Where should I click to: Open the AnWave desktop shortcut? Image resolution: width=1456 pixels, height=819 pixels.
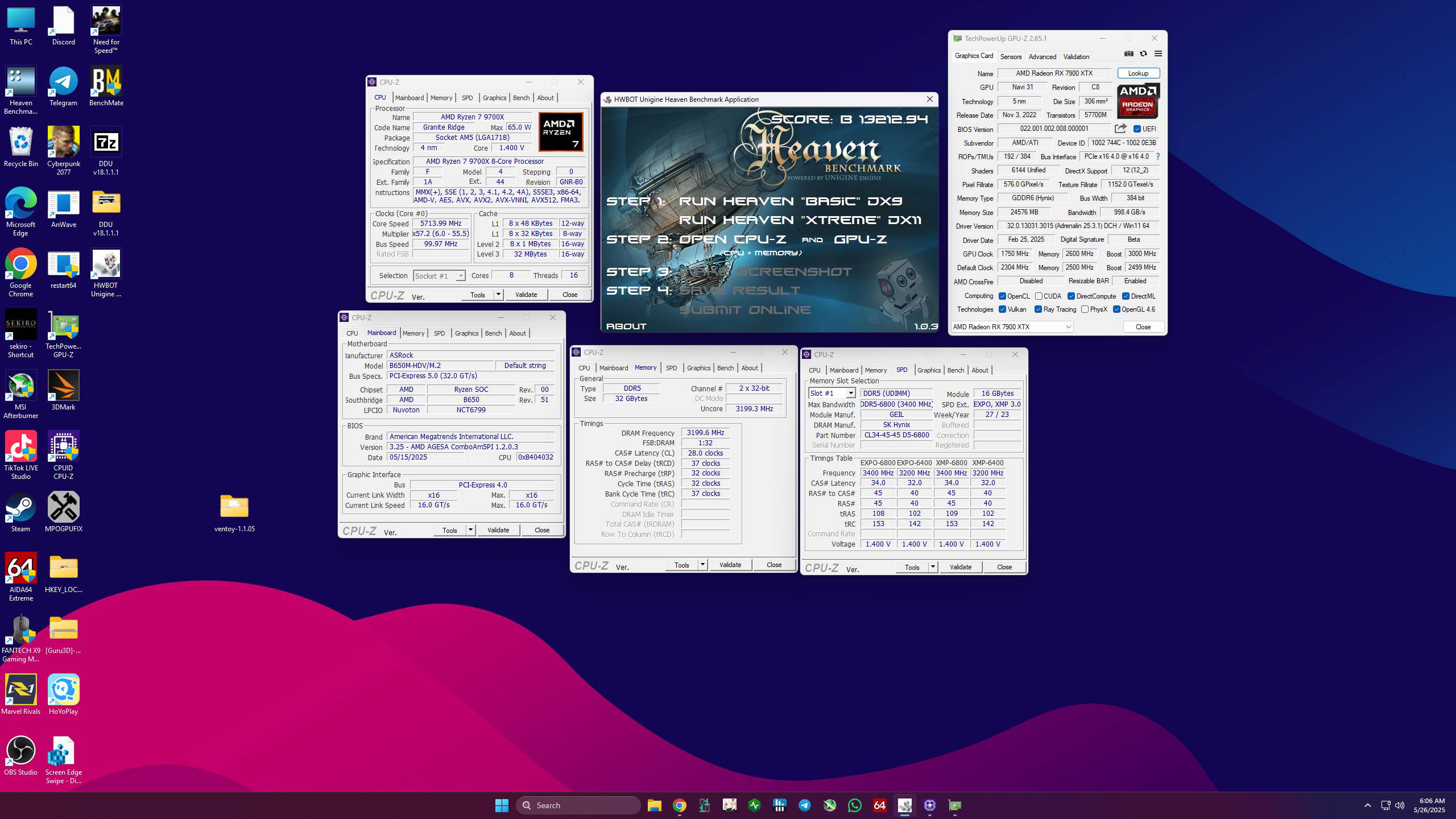[x=63, y=208]
